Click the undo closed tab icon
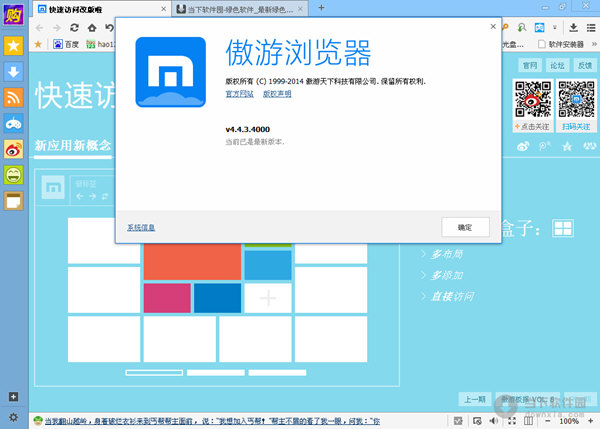 pos(109,28)
